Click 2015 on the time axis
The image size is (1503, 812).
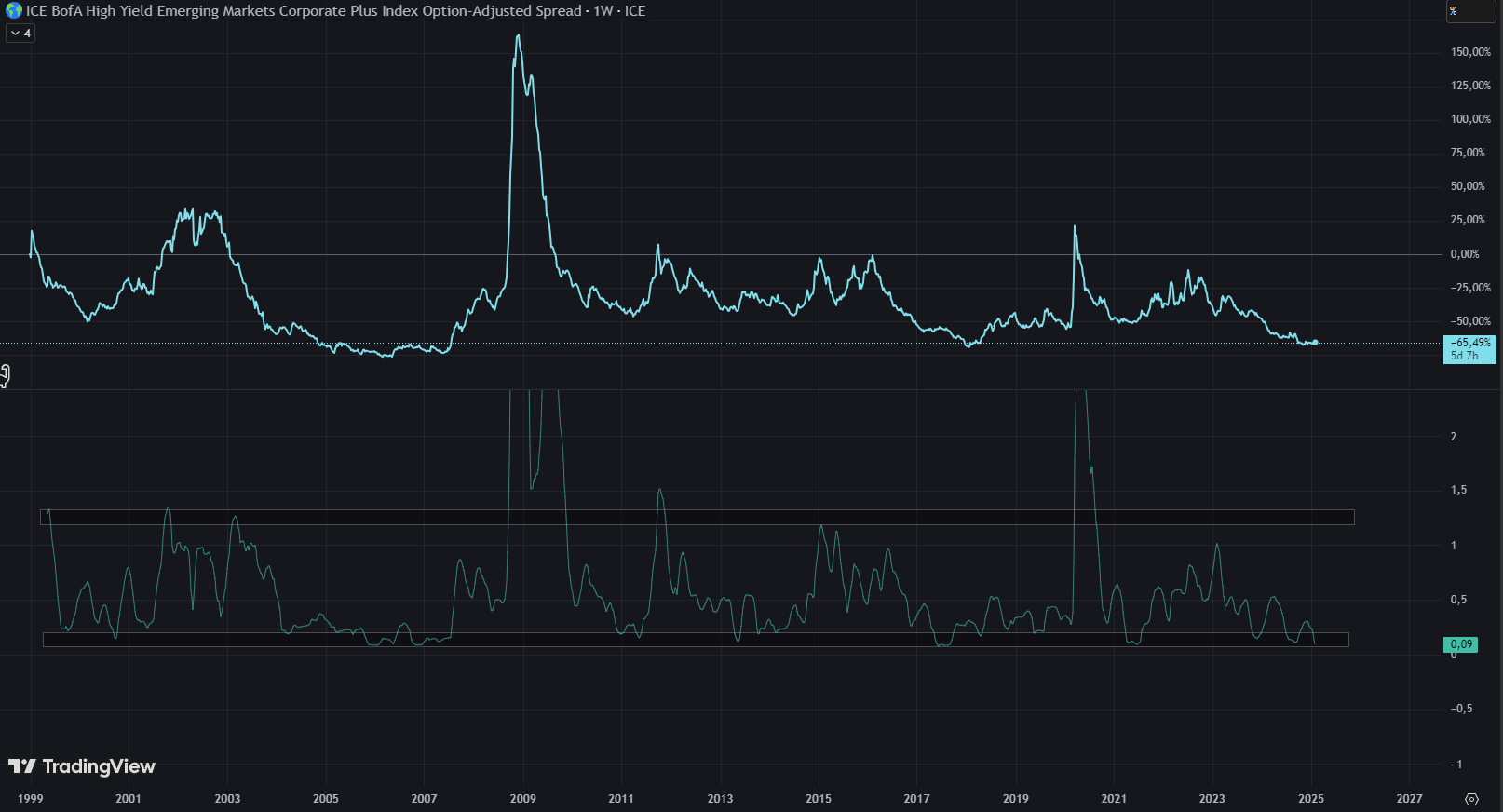[x=819, y=799]
